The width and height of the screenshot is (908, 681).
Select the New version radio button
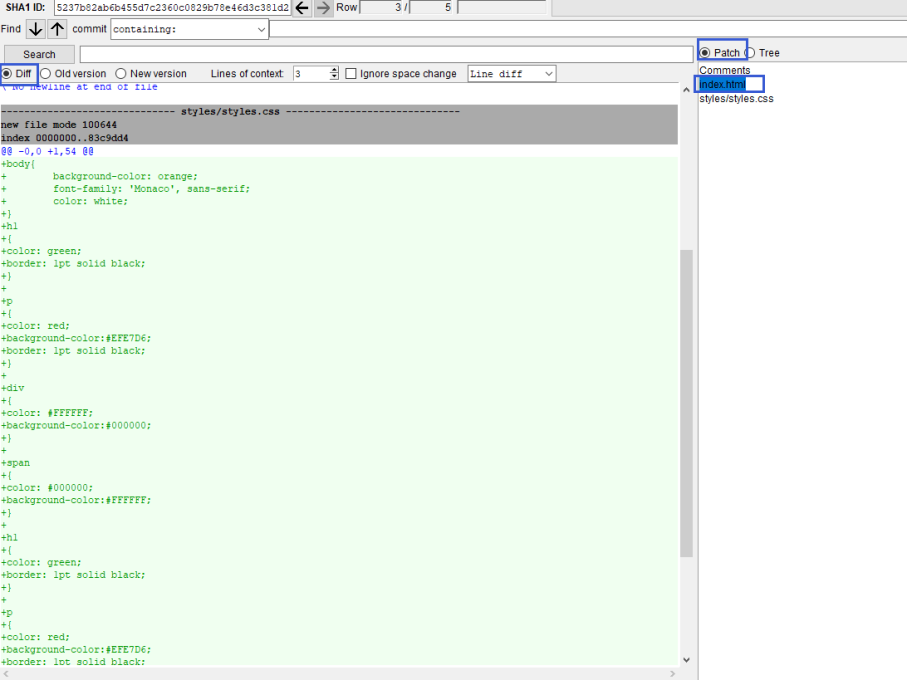tap(120, 74)
